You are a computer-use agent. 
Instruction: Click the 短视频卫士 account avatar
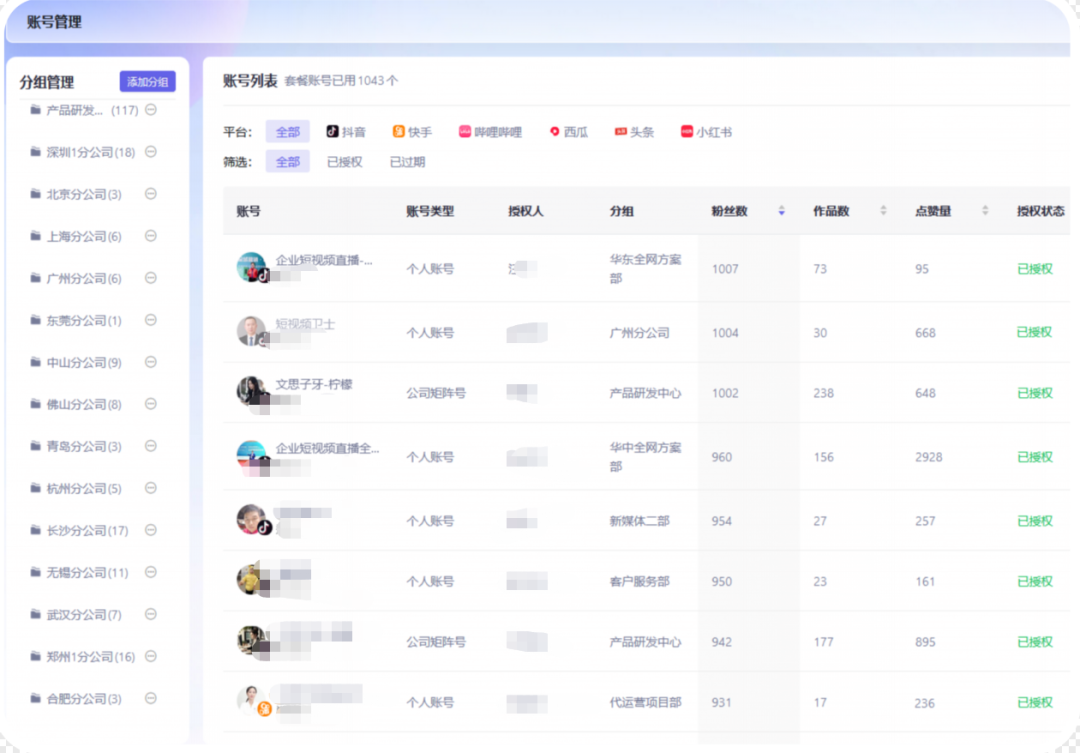click(251, 330)
